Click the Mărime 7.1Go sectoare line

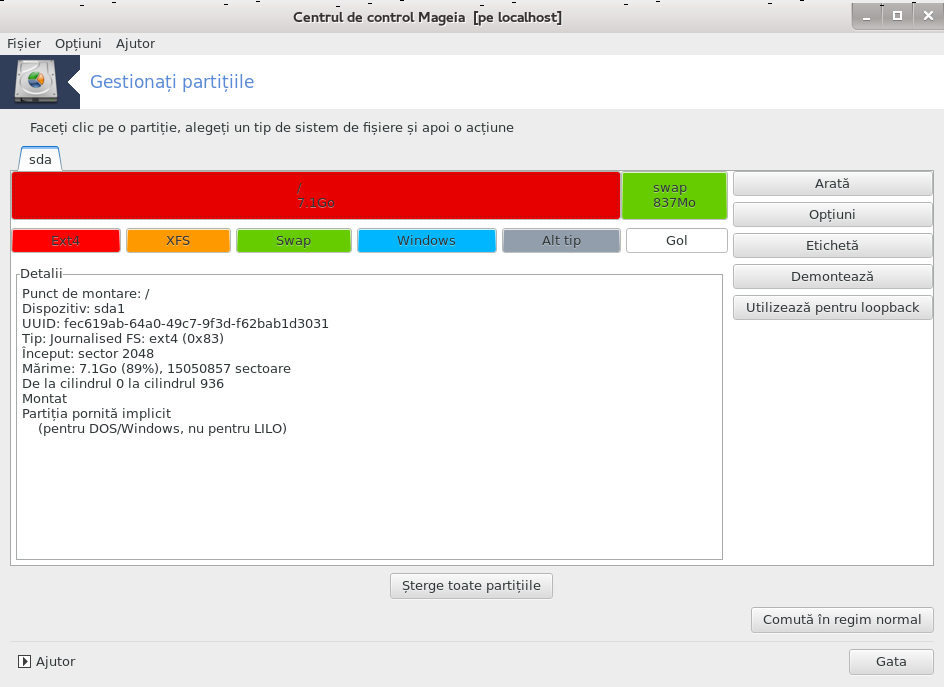(x=157, y=368)
